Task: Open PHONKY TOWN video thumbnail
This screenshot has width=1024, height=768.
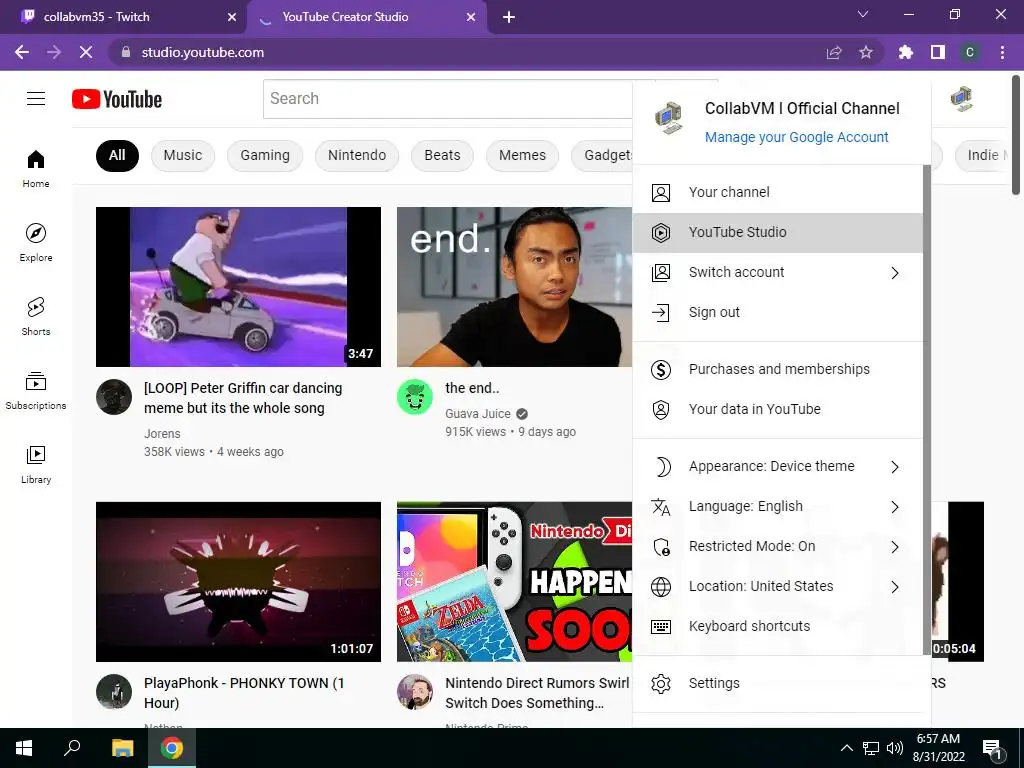Action: pyautogui.click(x=238, y=581)
